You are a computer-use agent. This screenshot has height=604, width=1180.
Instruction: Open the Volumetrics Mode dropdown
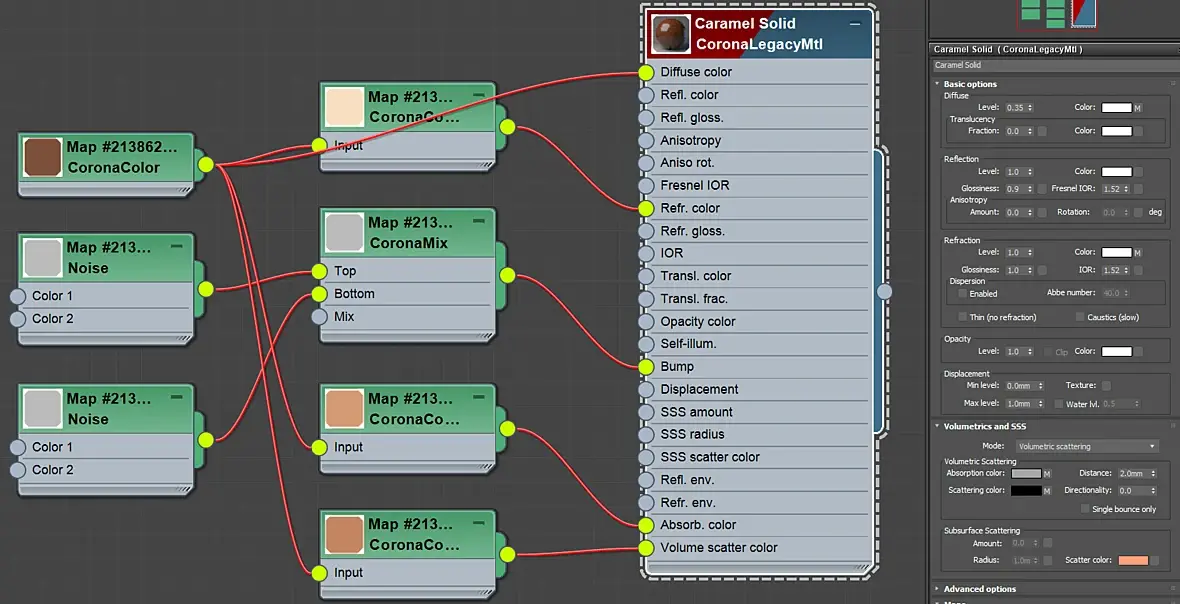coord(1087,447)
